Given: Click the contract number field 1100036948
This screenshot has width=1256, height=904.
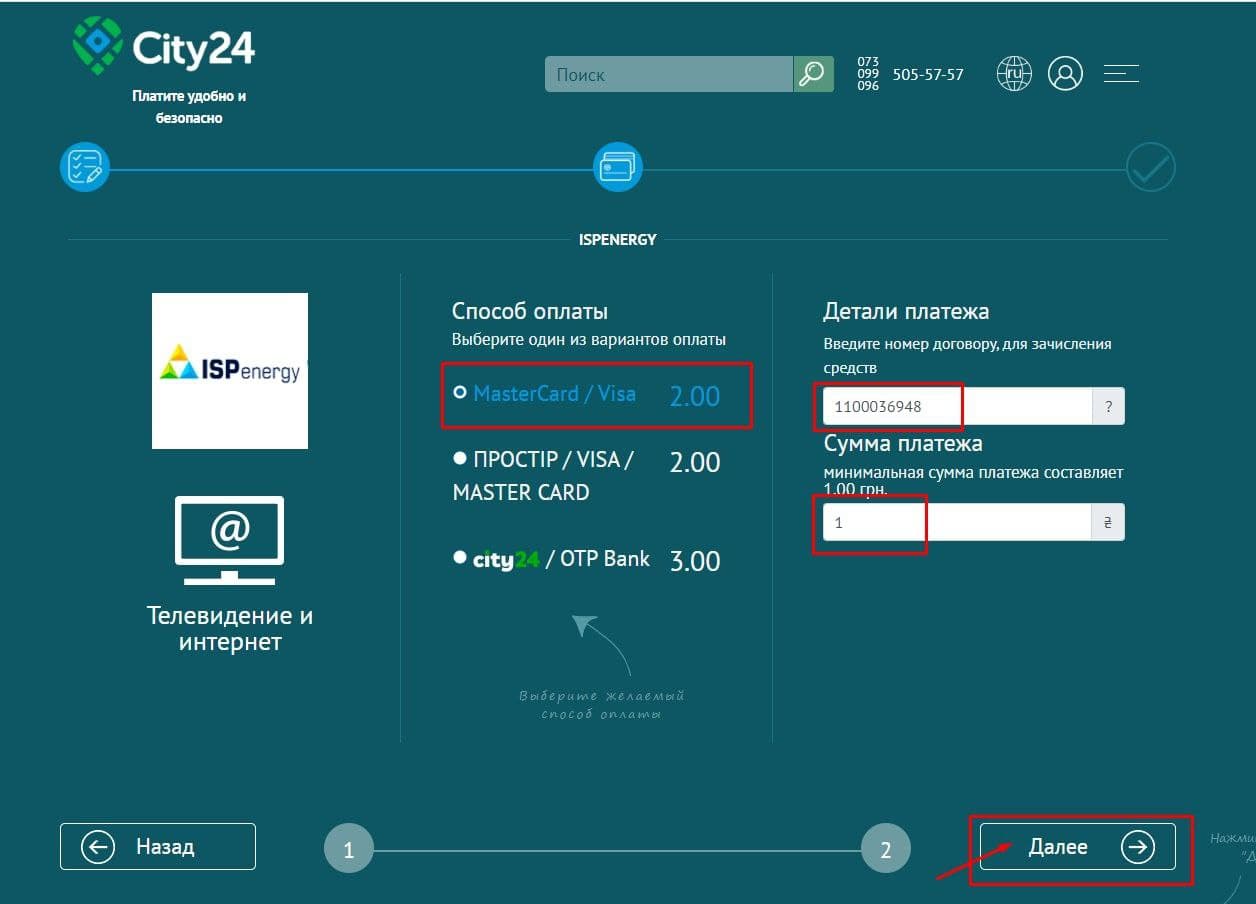Looking at the screenshot, I should [x=957, y=406].
